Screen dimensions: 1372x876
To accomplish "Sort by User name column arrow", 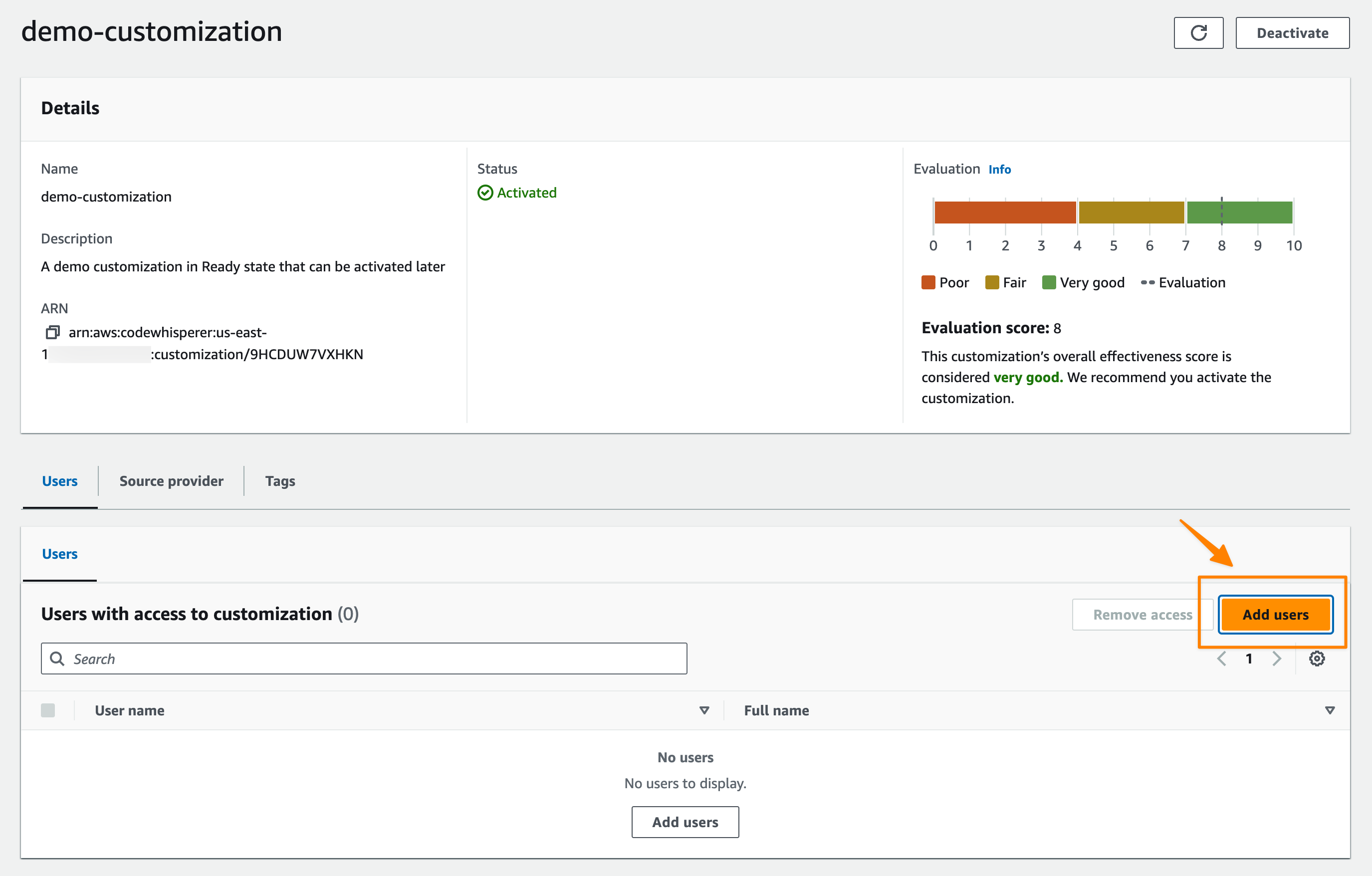I will (x=704, y=710).
